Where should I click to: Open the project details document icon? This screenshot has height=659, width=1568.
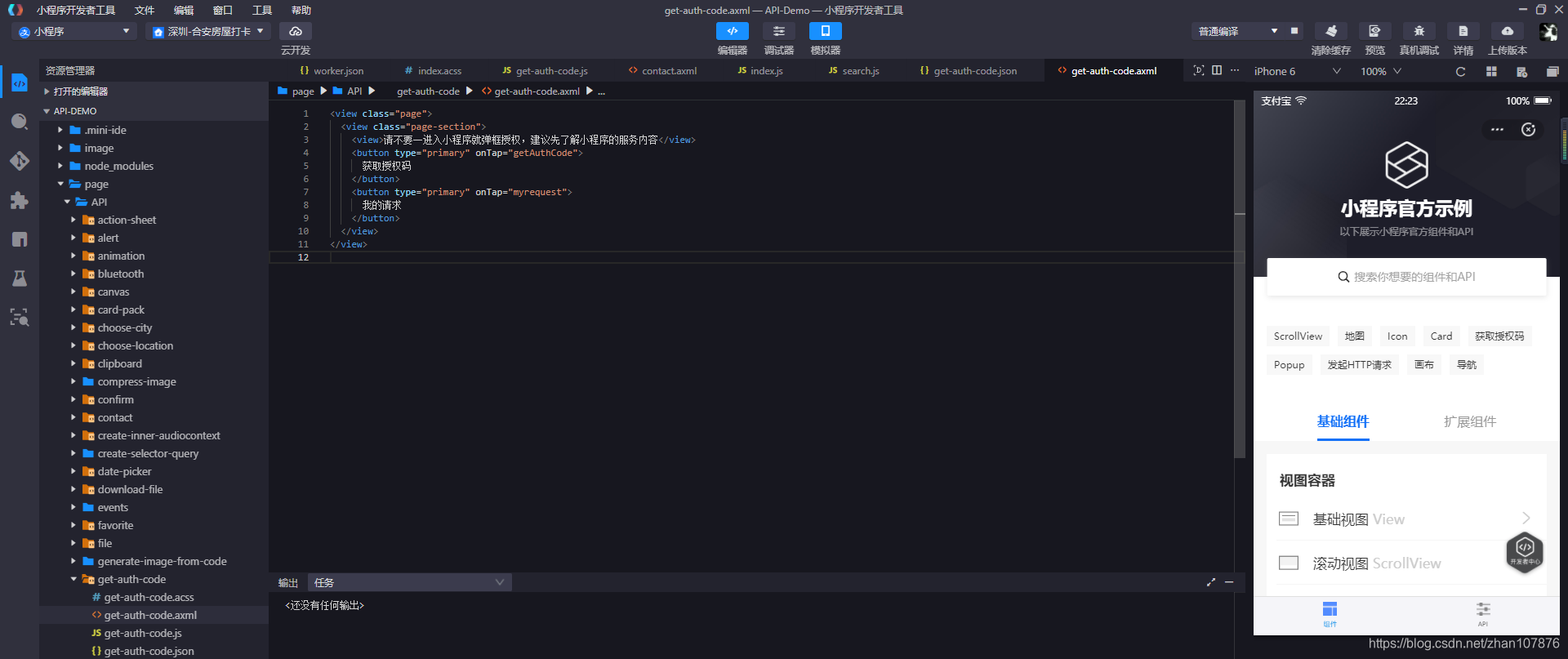tap(1463, 31)
